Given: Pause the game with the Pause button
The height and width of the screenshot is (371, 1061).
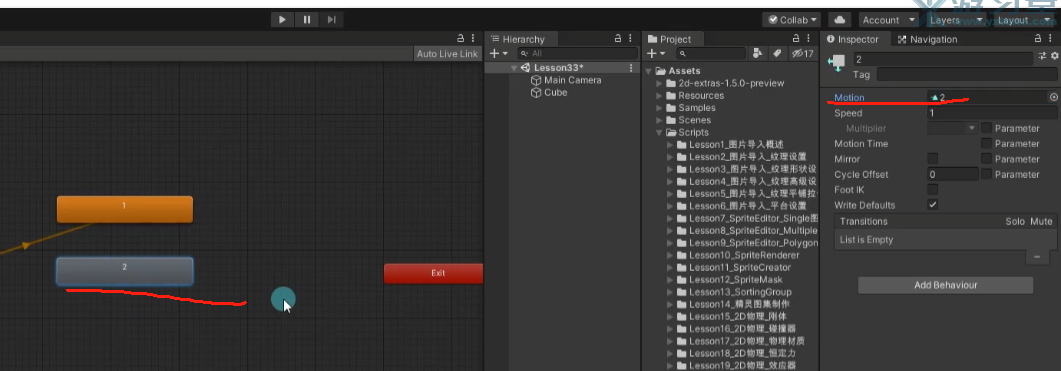Looking at the screenshot, I should point(307,20).
